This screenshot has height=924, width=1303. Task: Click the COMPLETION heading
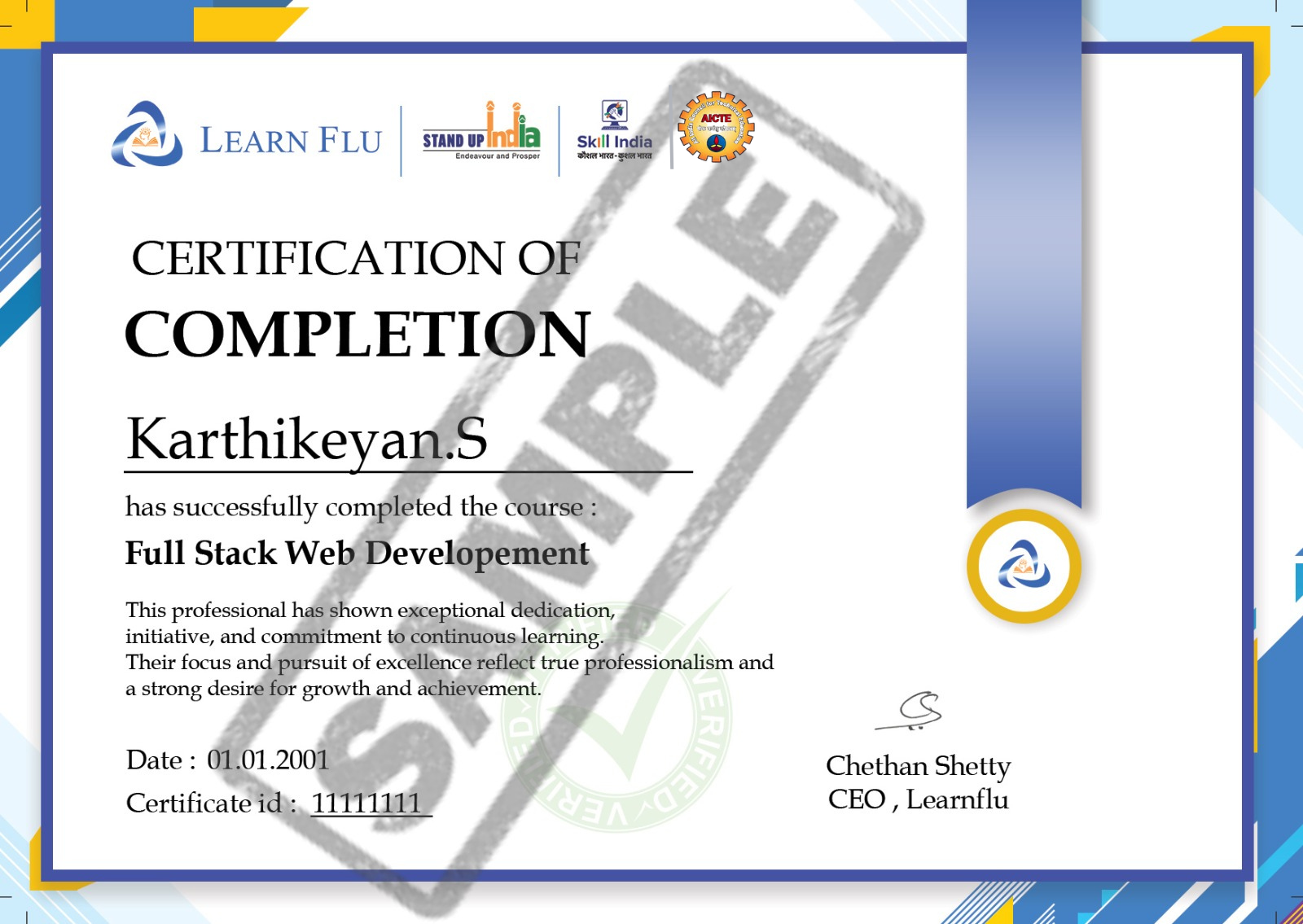pos(357,334)
